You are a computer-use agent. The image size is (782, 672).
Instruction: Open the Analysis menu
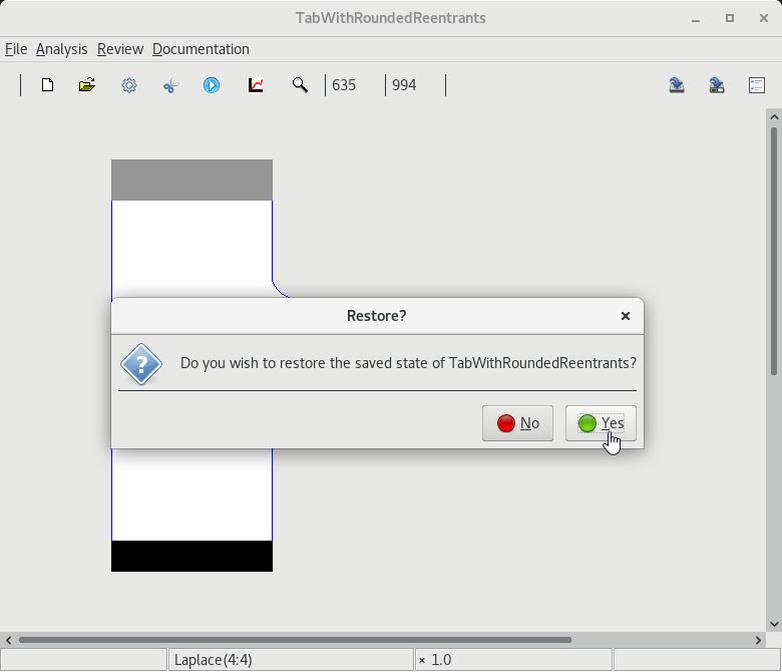pyautogui.click(x=61, y=49)
